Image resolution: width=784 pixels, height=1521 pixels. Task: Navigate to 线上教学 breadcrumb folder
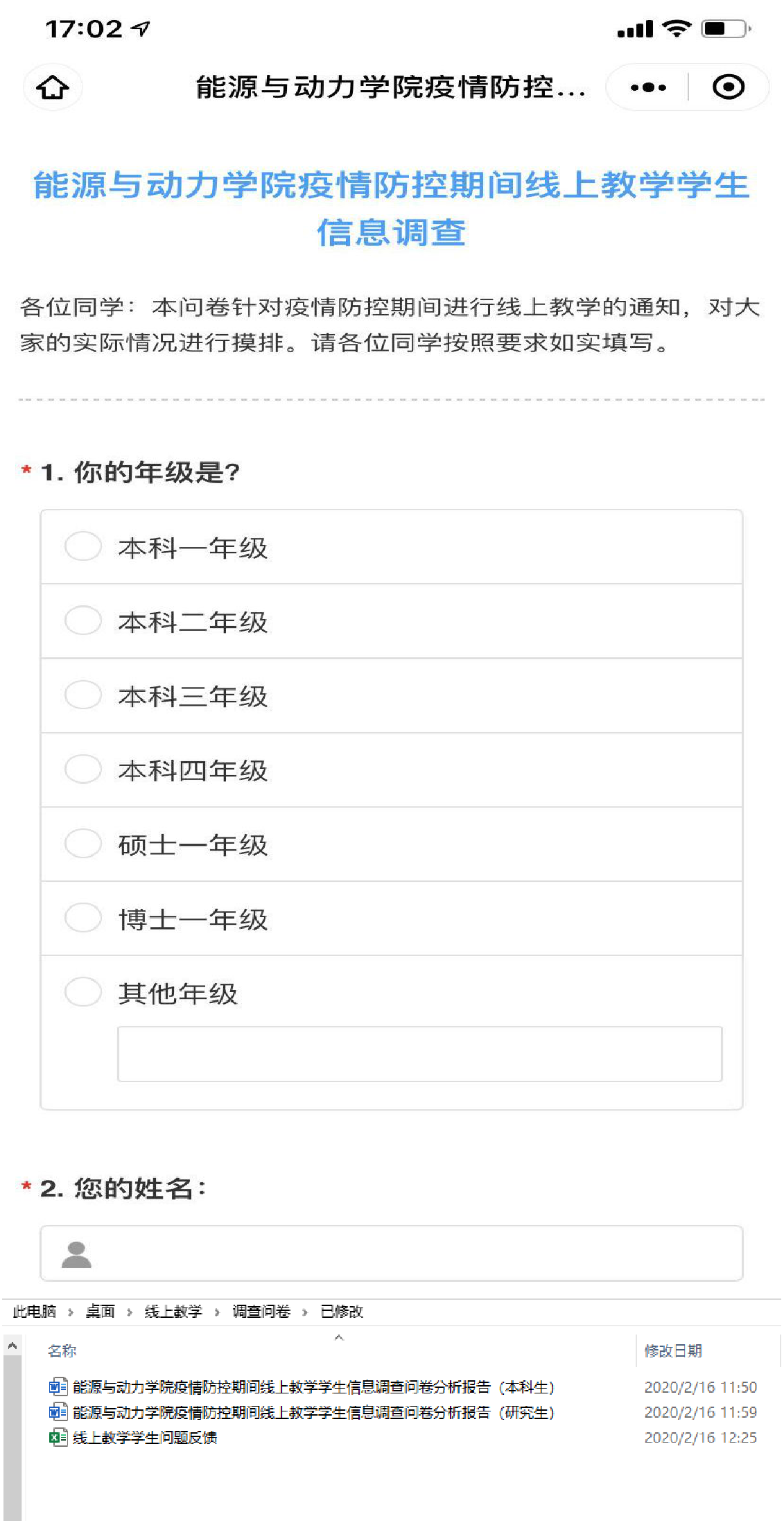[x=173, y=1312]
